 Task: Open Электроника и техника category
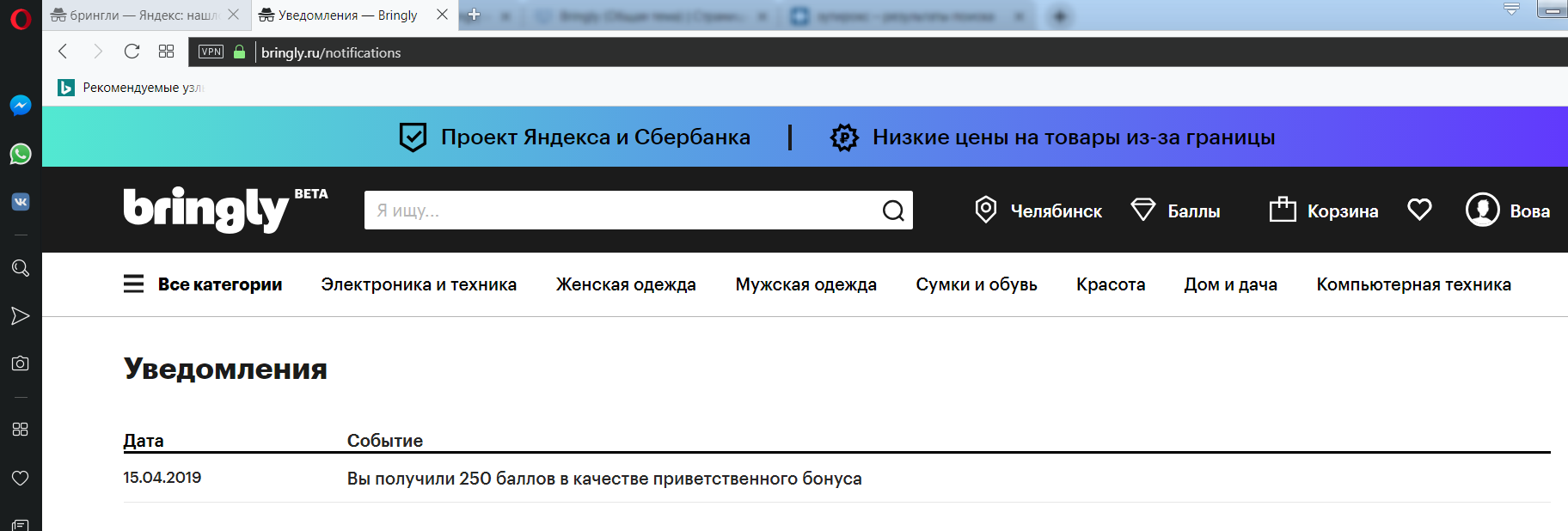[419, 284]
